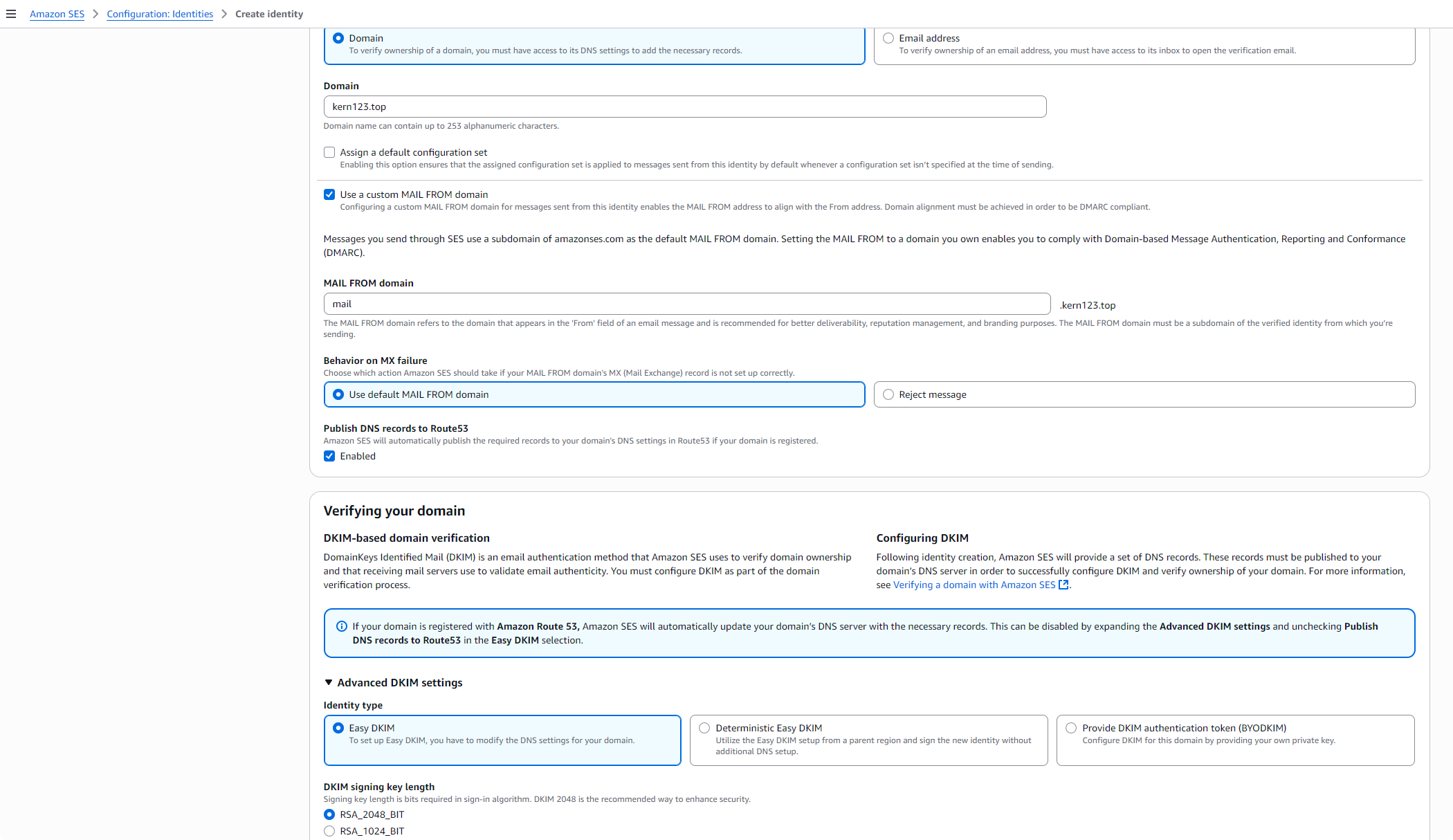The image size is (1453, 840).
Task: Click the info icon in the Route 53 notice
Action: pyautogui.click(x=342, y=626)
